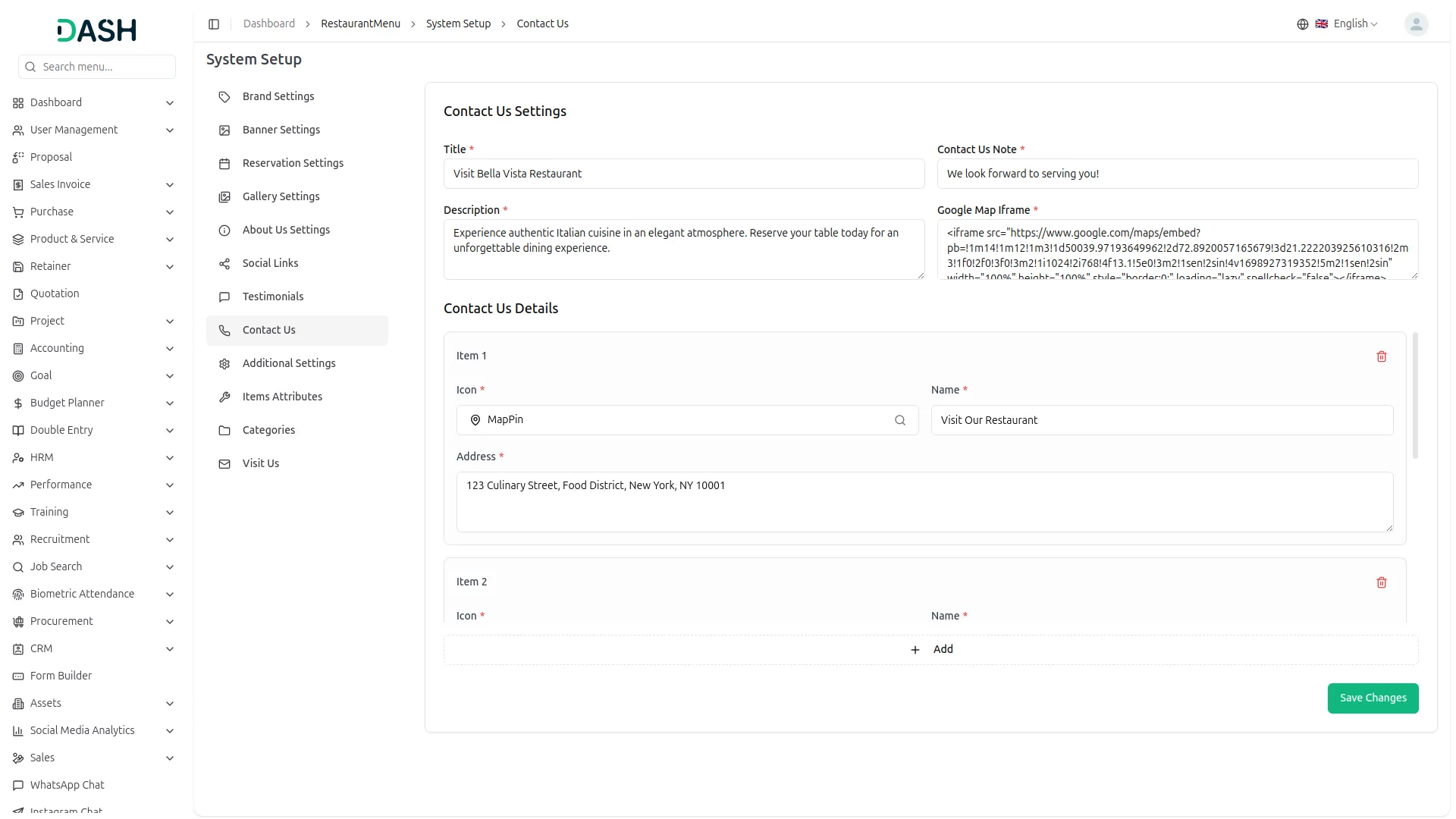
Task: Focus the Title input field
Action: (x=683, y=174)
